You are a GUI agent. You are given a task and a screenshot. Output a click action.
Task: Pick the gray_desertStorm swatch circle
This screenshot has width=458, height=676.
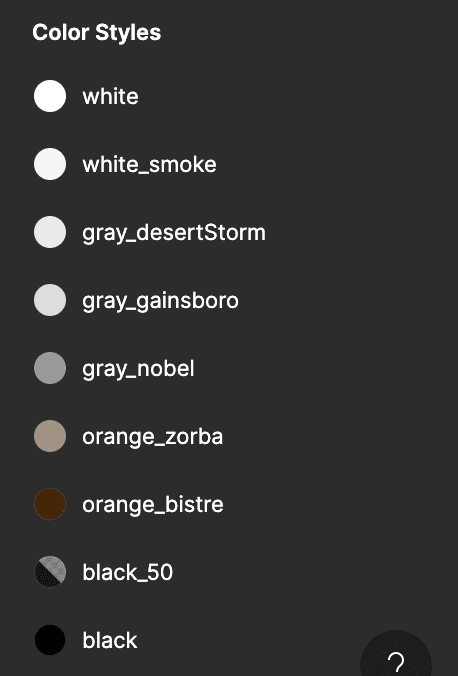(50, 232)
